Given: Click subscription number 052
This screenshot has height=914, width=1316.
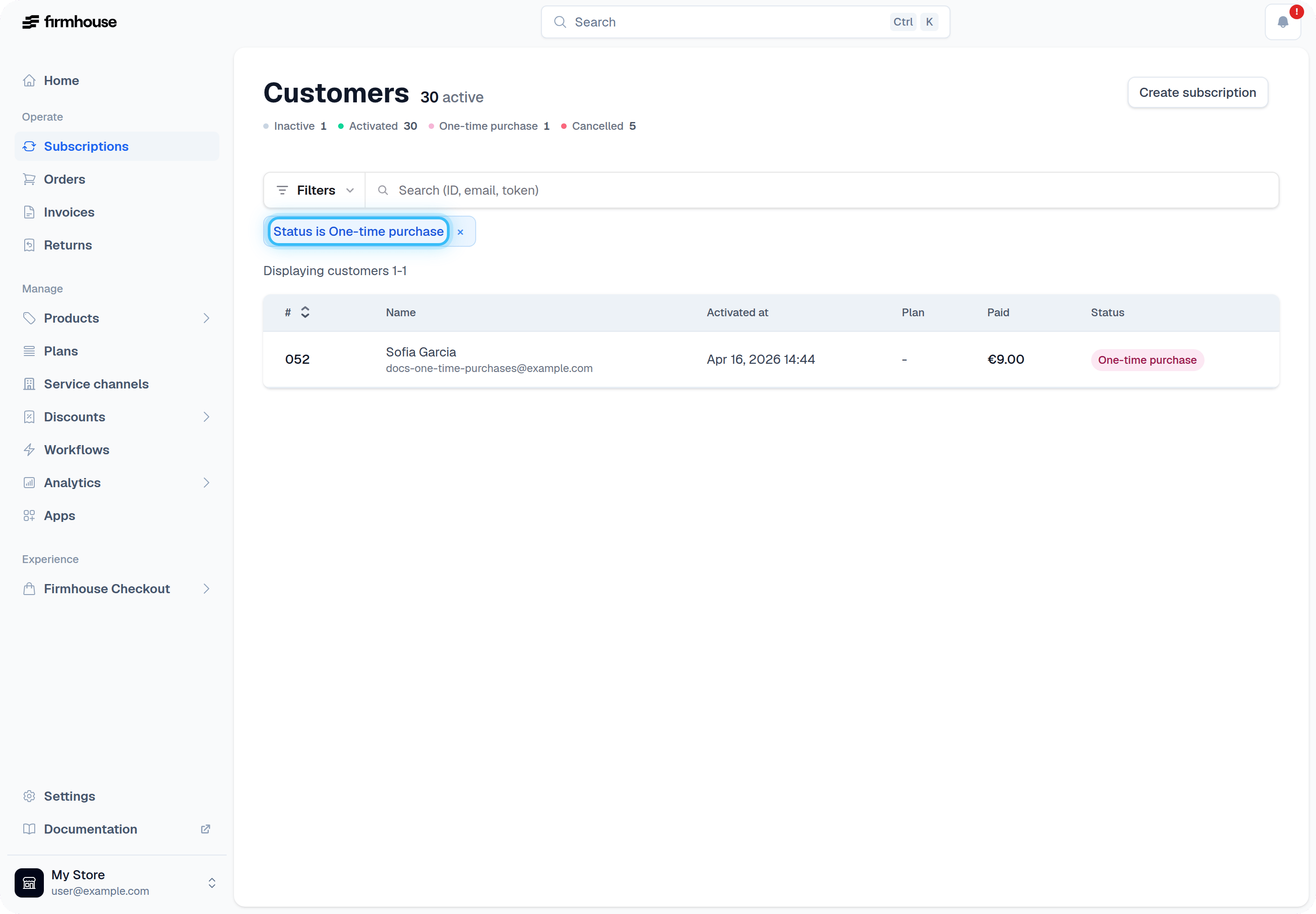Looking at the screenshot, I should click(x=297, y=360).
